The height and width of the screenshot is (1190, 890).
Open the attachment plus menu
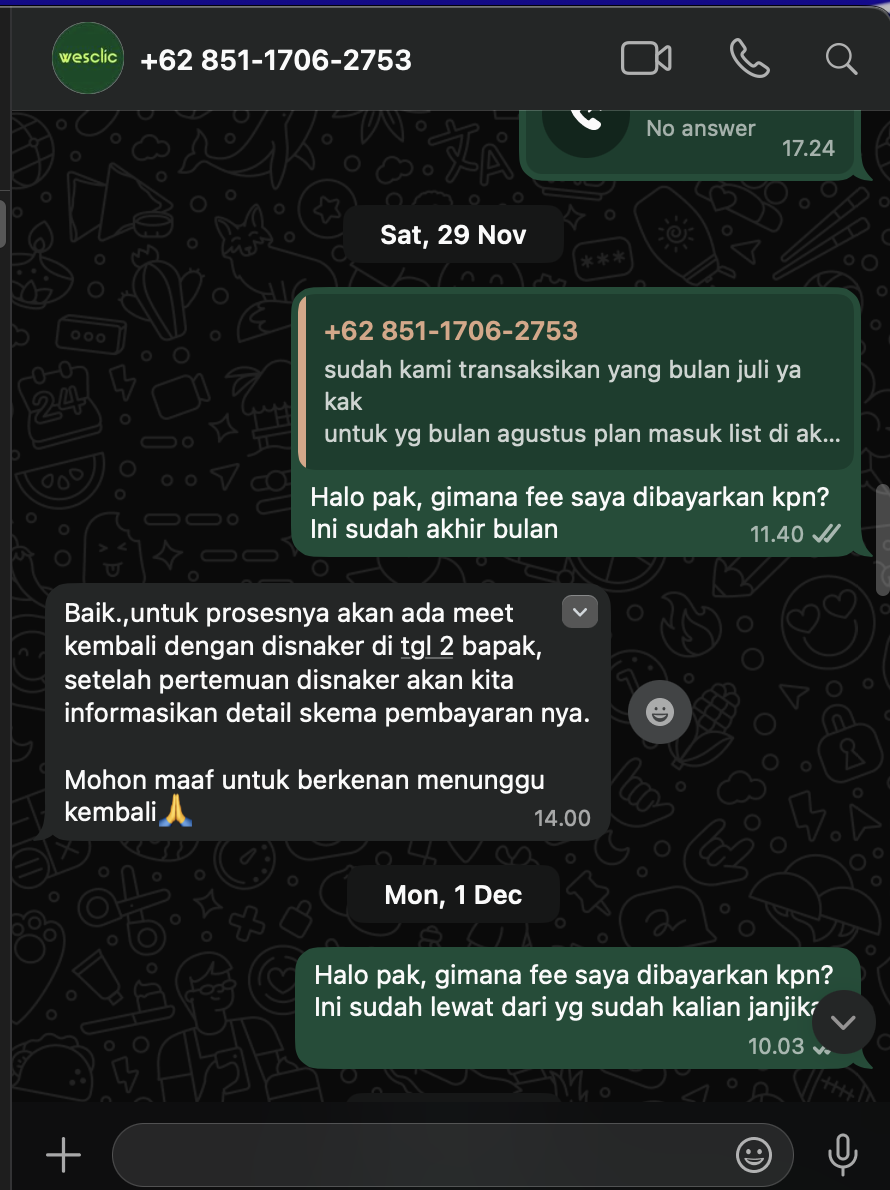64,1155
